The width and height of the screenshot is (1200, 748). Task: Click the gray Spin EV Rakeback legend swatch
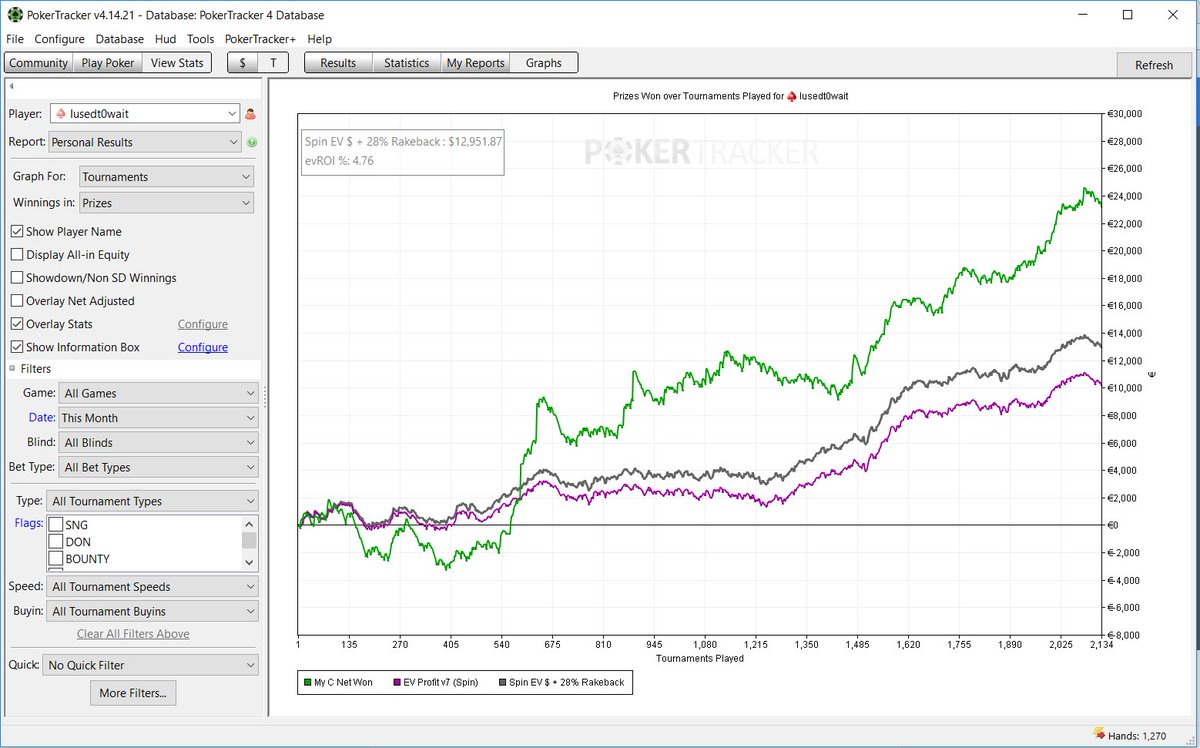coord(500,682)
